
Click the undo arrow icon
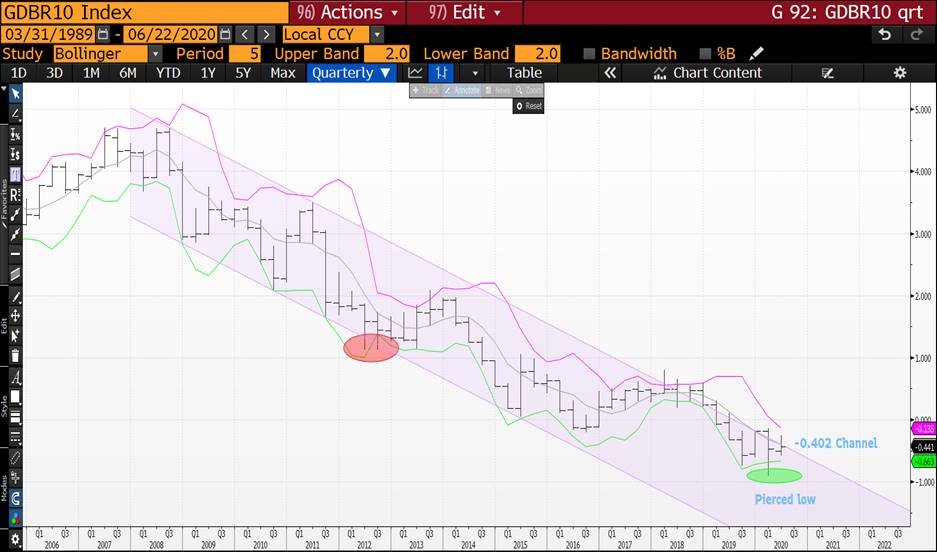(x=885, y=34)
